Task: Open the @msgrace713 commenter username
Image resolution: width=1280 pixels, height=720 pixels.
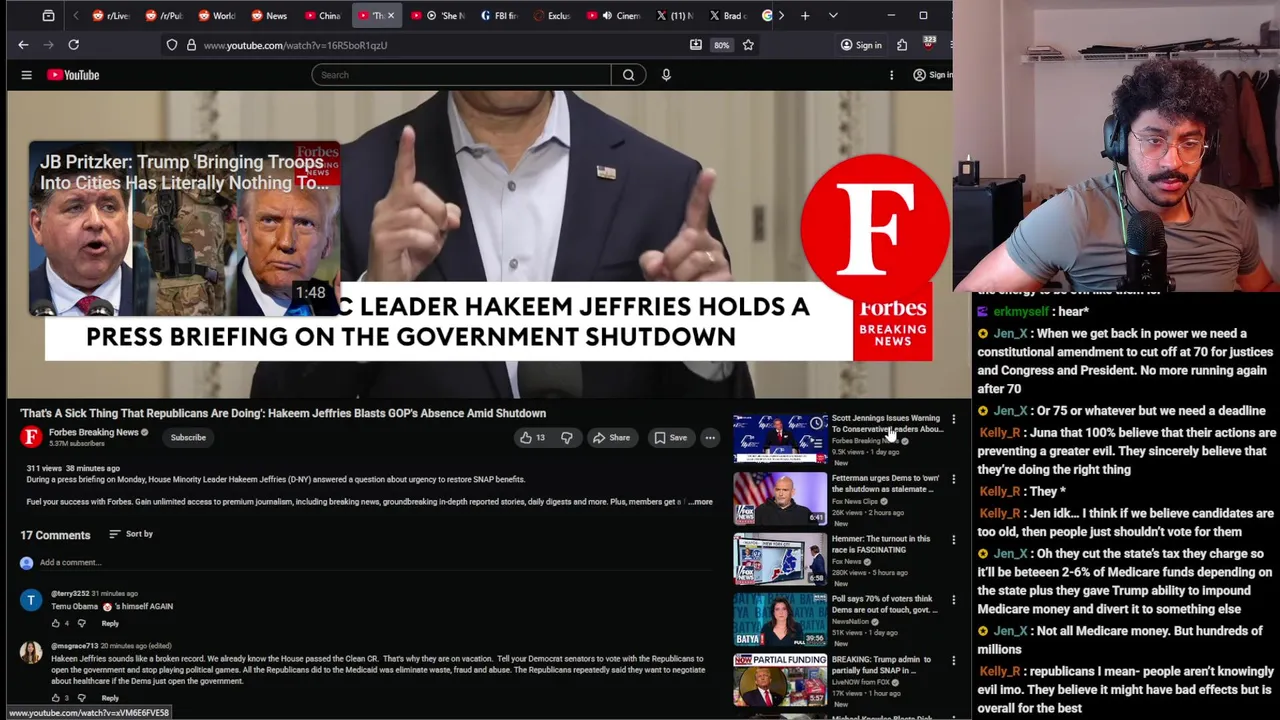Action: [74, 646]
